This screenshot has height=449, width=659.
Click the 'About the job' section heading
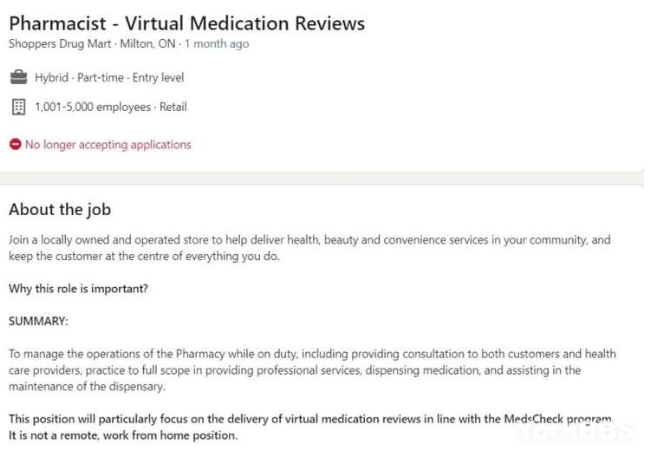pos(60,209)
